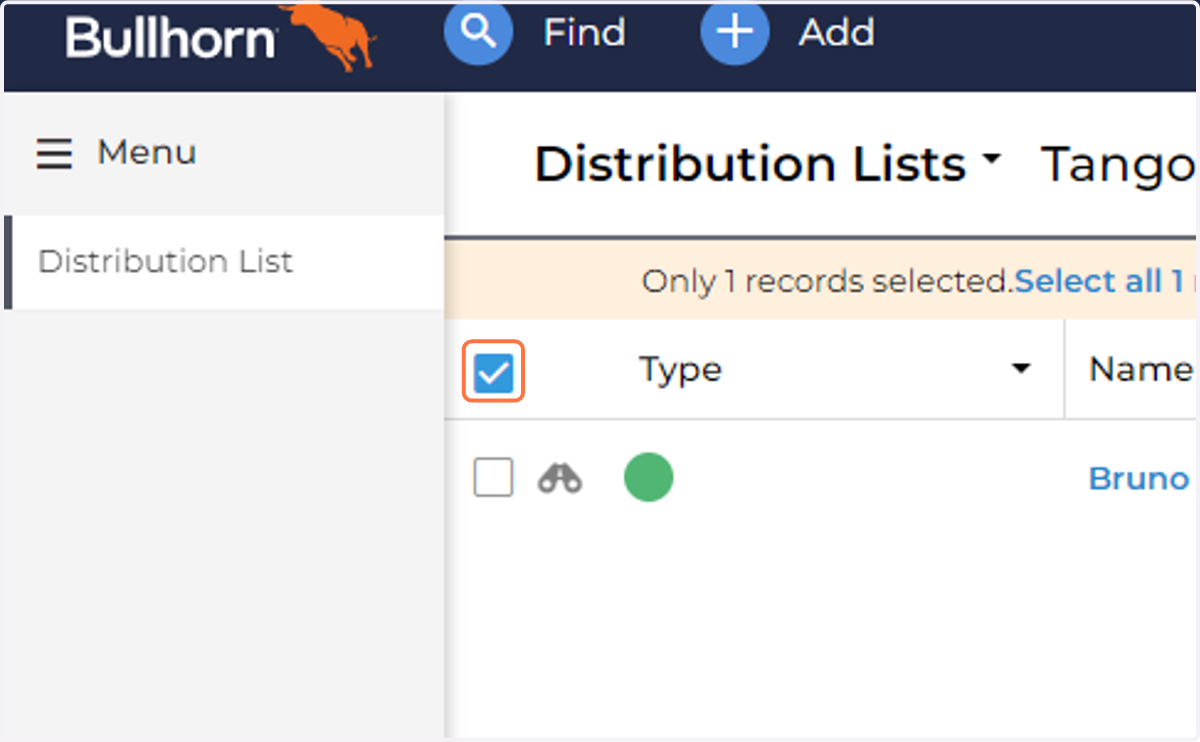The image size is (1200, 742).
Task: Click the Type column header
Action: 681,370
